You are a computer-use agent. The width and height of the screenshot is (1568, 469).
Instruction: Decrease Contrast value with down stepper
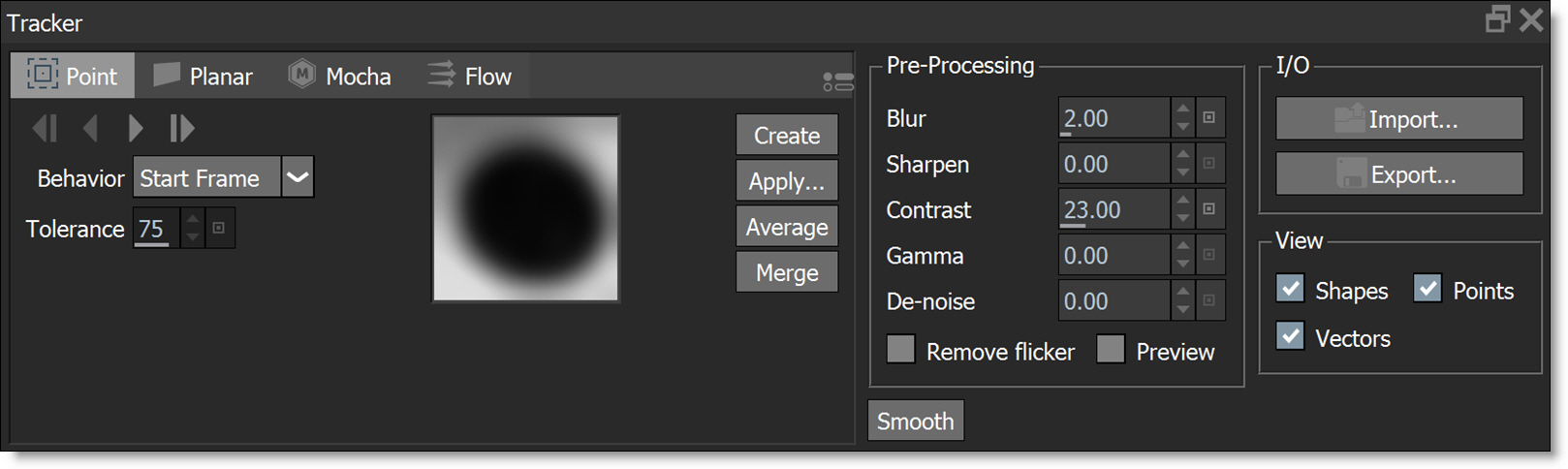[1183, 219]
